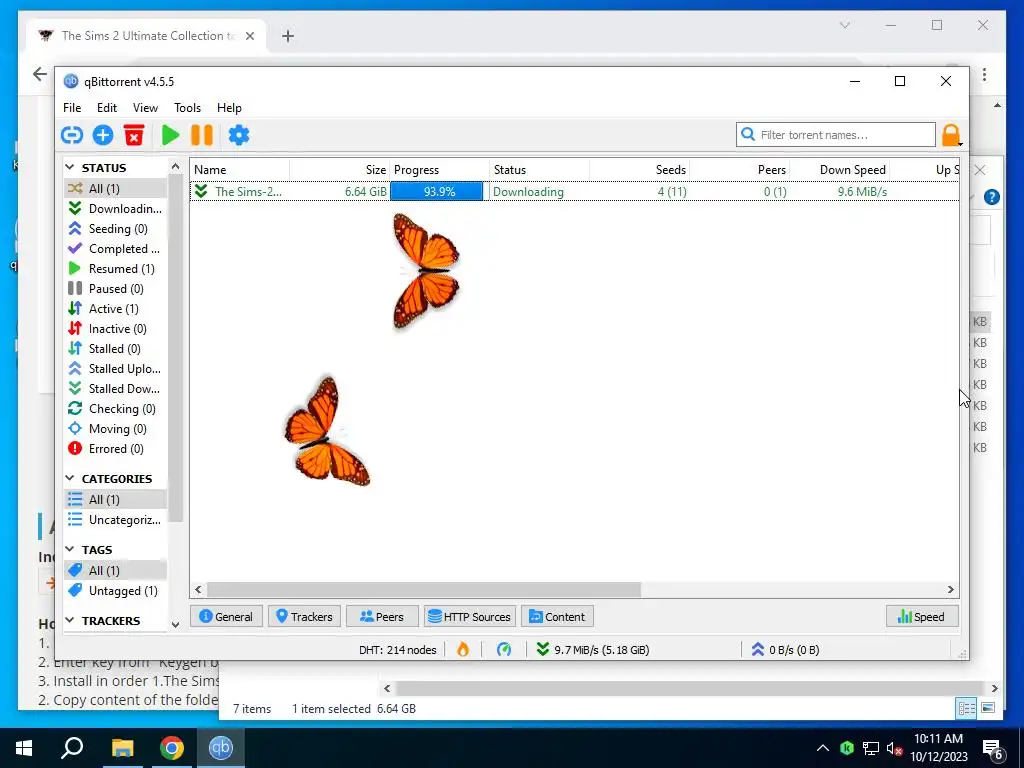Screen dimensions: 1024x768
Task: Open Options via blue gear icon
Action: 238,135
